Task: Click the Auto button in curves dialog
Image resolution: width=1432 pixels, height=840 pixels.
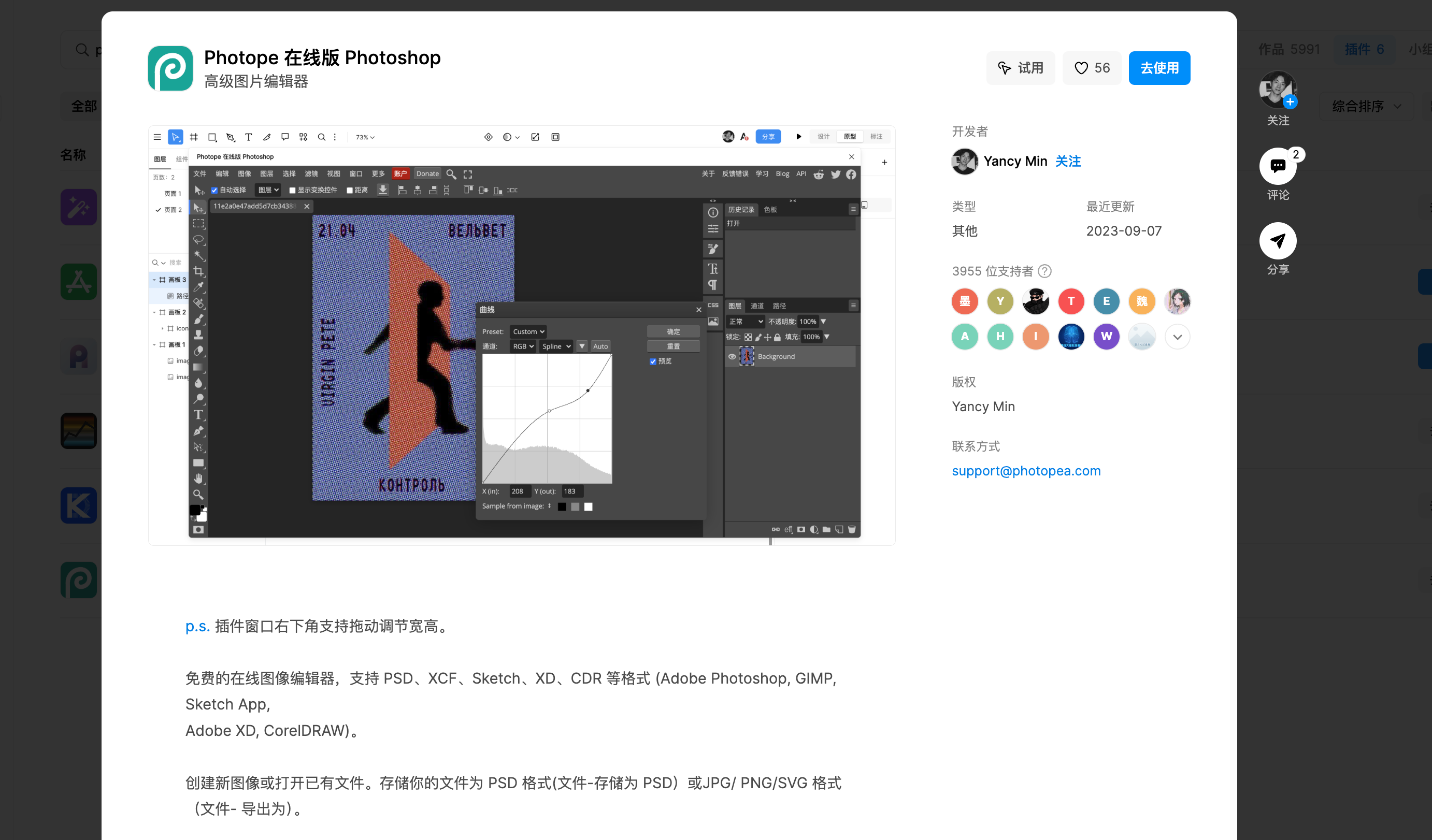Action: click(x=600, y=346)
